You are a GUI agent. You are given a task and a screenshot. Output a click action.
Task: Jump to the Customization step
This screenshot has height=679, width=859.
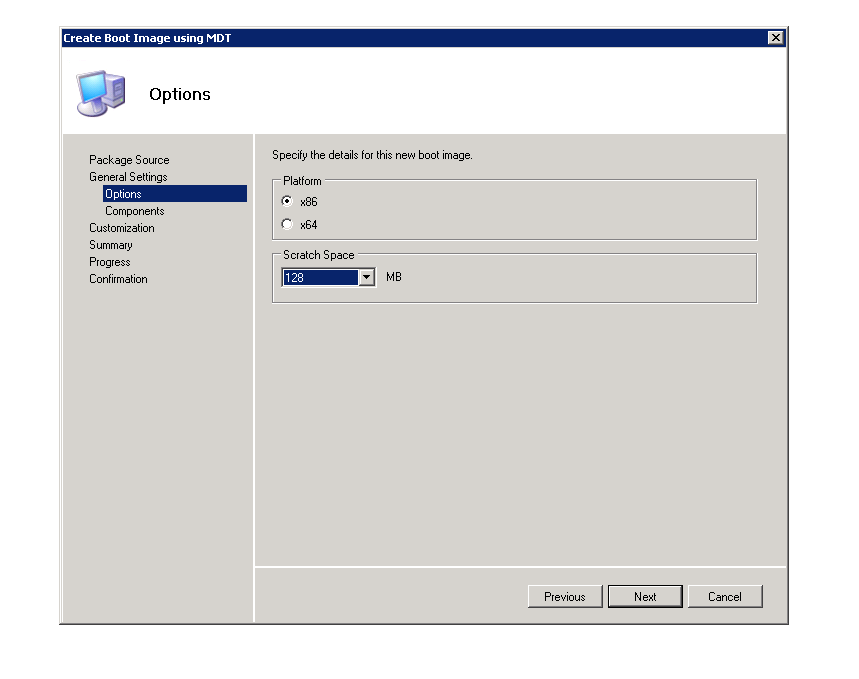(x=121, y=228)
